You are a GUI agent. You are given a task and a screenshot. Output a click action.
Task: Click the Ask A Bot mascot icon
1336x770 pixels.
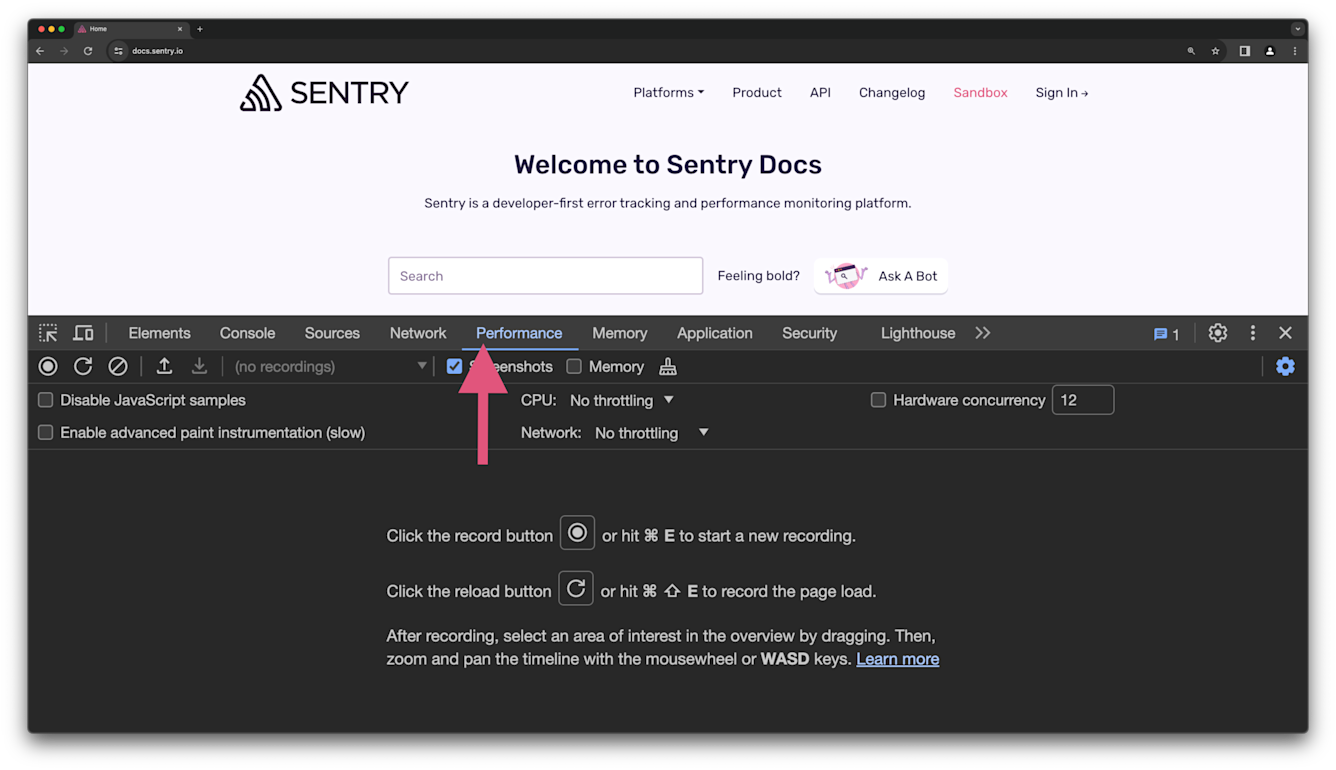pyautogui.click(x=846, y=276)
